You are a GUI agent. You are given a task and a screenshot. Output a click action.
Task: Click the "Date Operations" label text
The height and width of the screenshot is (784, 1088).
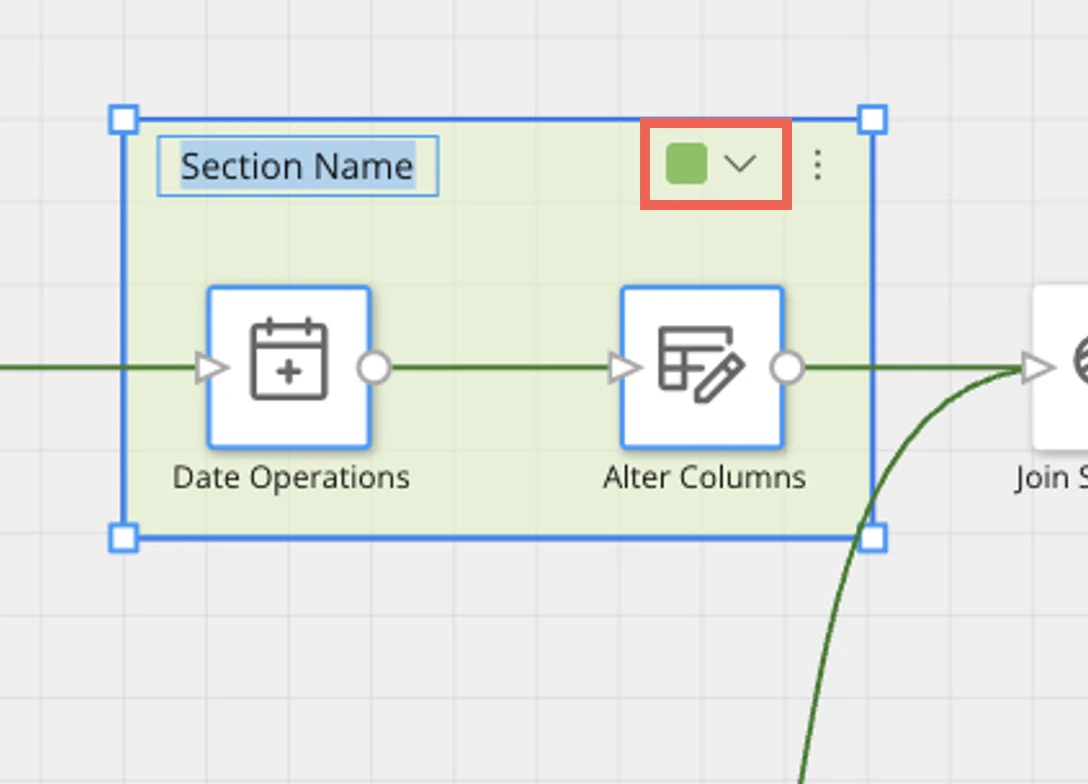coord(291,478)
